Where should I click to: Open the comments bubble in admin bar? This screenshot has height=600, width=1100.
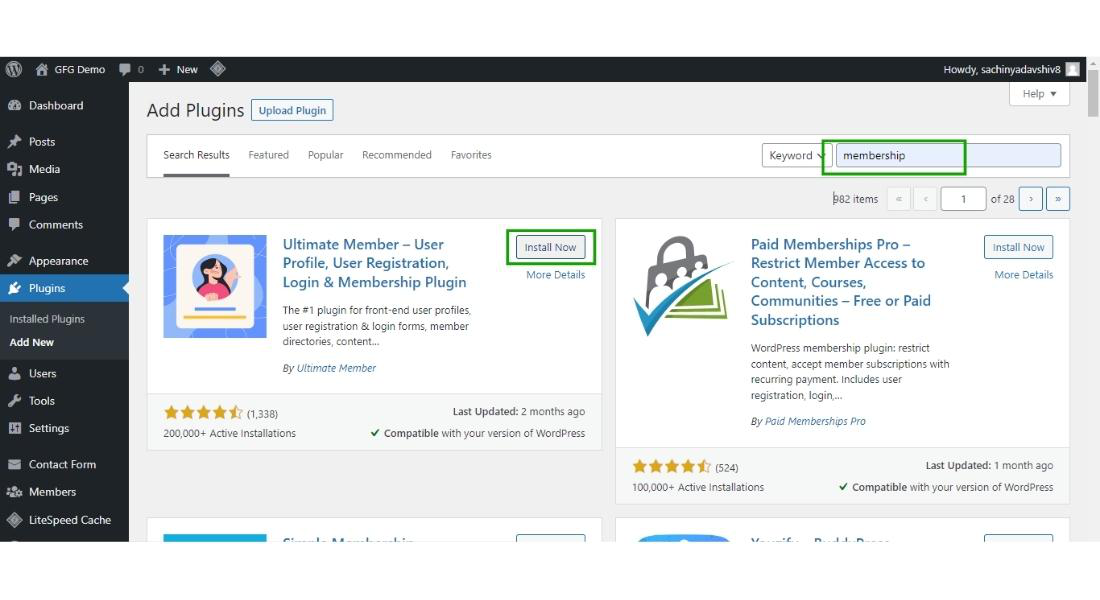125,69
